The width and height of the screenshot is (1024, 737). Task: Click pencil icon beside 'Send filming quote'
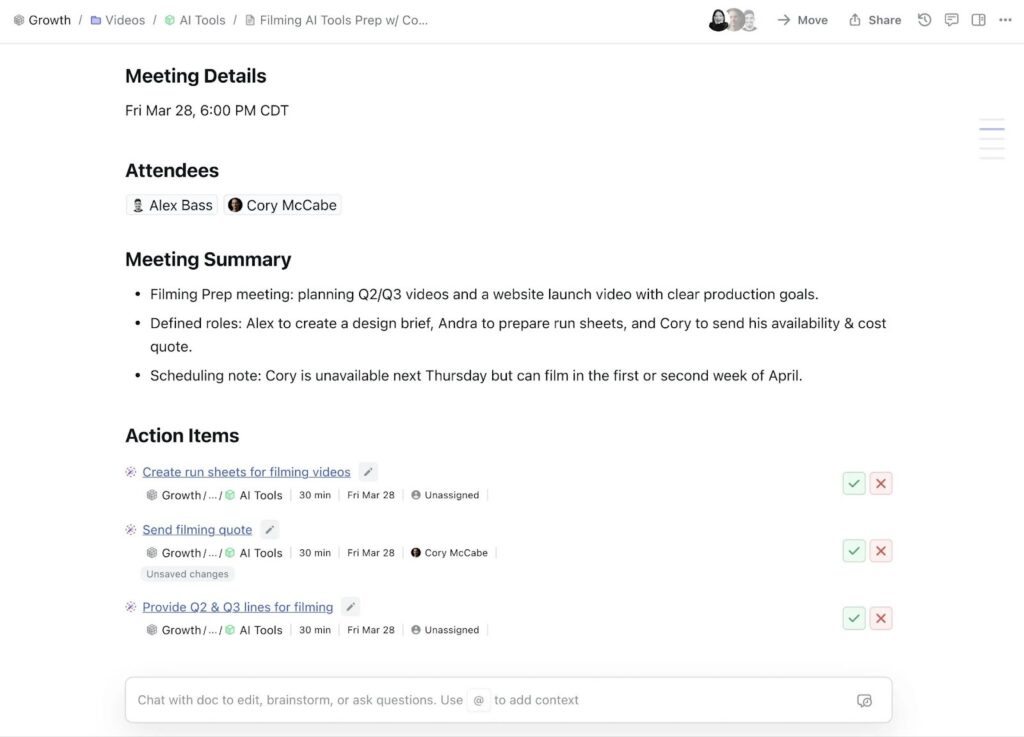[269, 530]
